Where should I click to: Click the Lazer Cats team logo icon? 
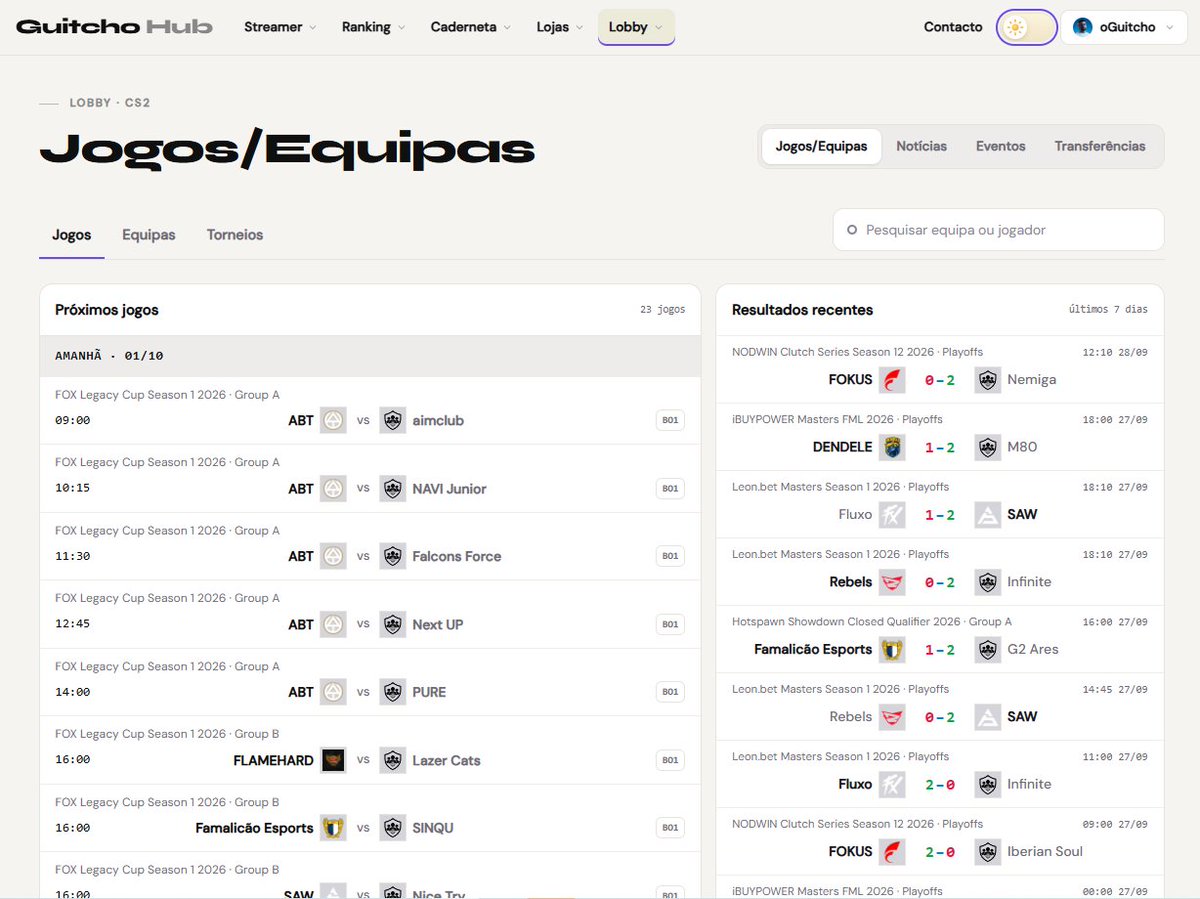click(393, 760)
